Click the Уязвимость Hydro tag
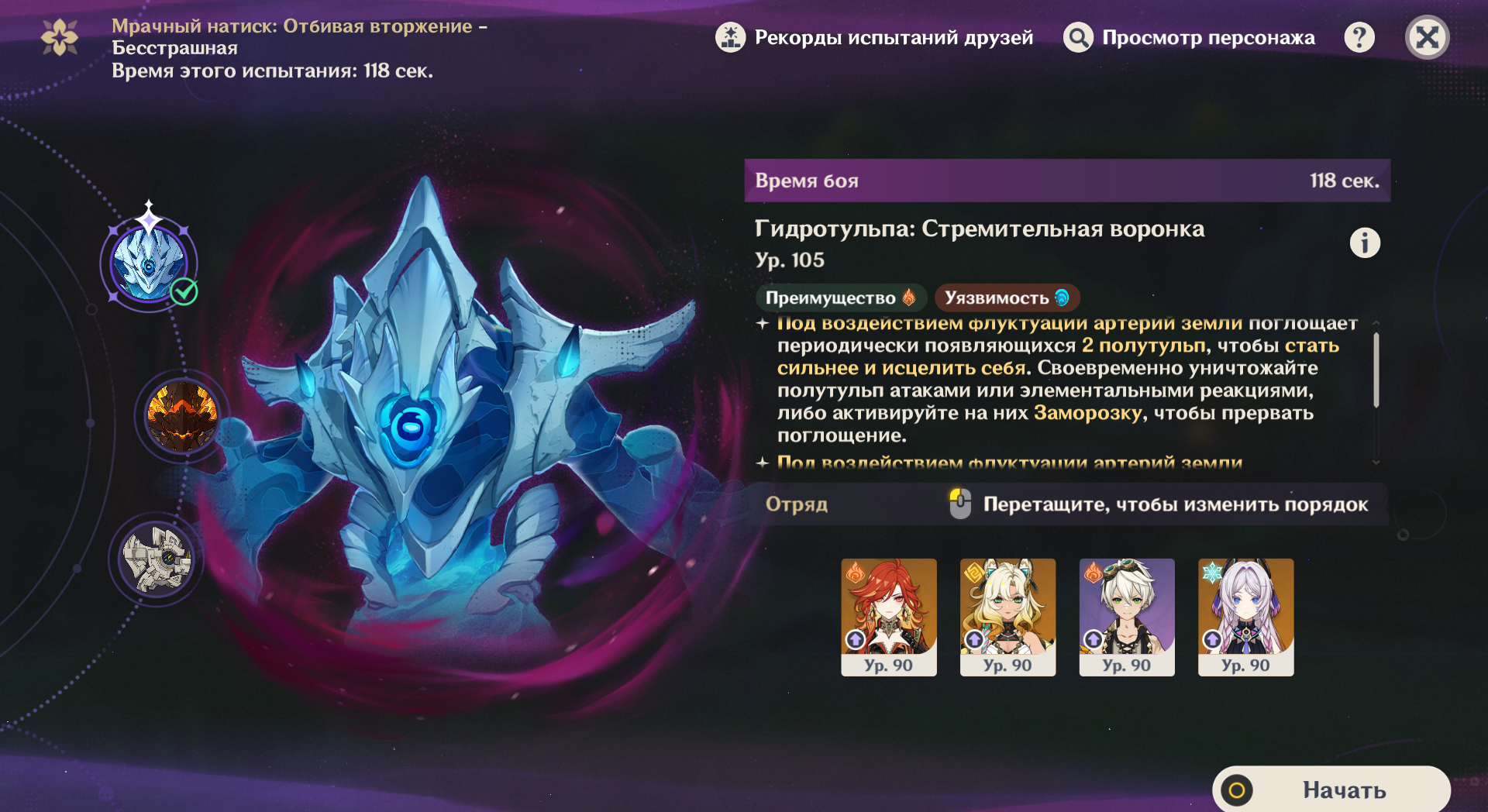1488x812 pixels. (x=1007, y=298)
